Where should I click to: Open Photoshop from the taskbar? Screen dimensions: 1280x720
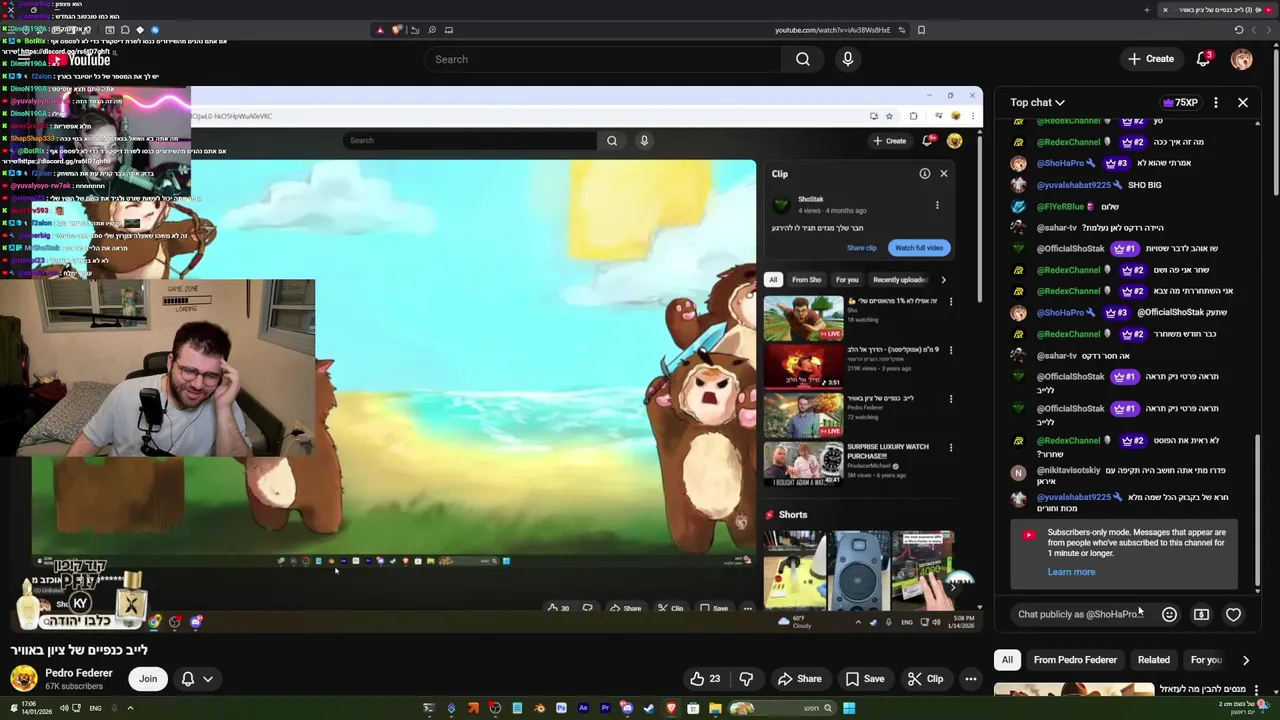click(561, 708)
